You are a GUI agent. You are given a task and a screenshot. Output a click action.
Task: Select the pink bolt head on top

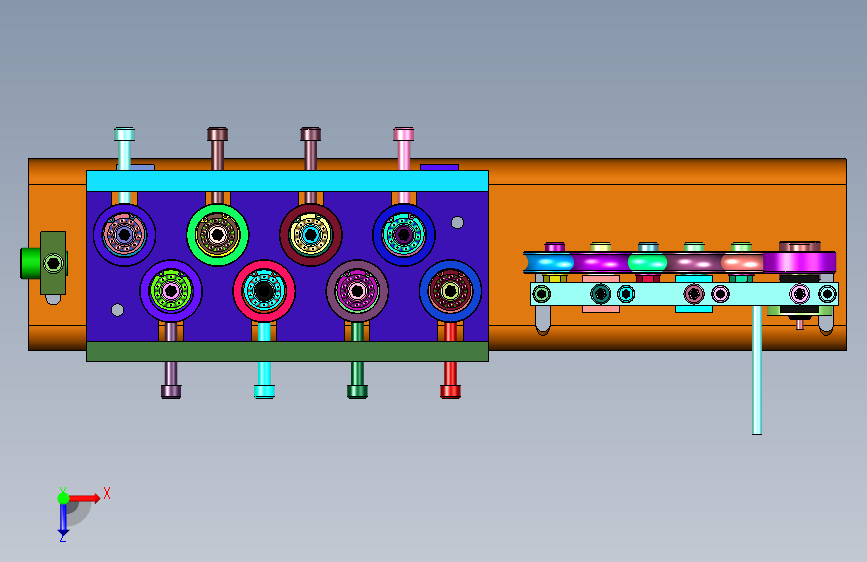pyautogui.click(x=404, y=134)
